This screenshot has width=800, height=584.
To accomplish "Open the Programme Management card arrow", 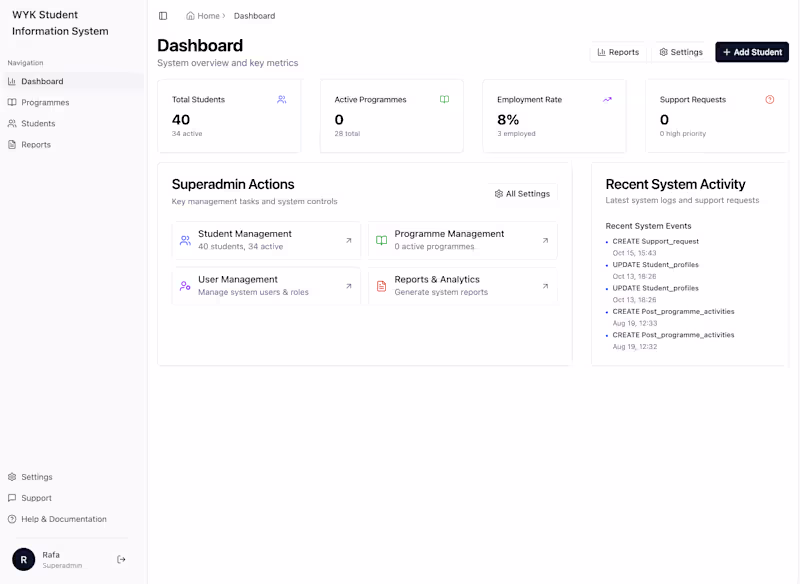I will pos(545,240).
